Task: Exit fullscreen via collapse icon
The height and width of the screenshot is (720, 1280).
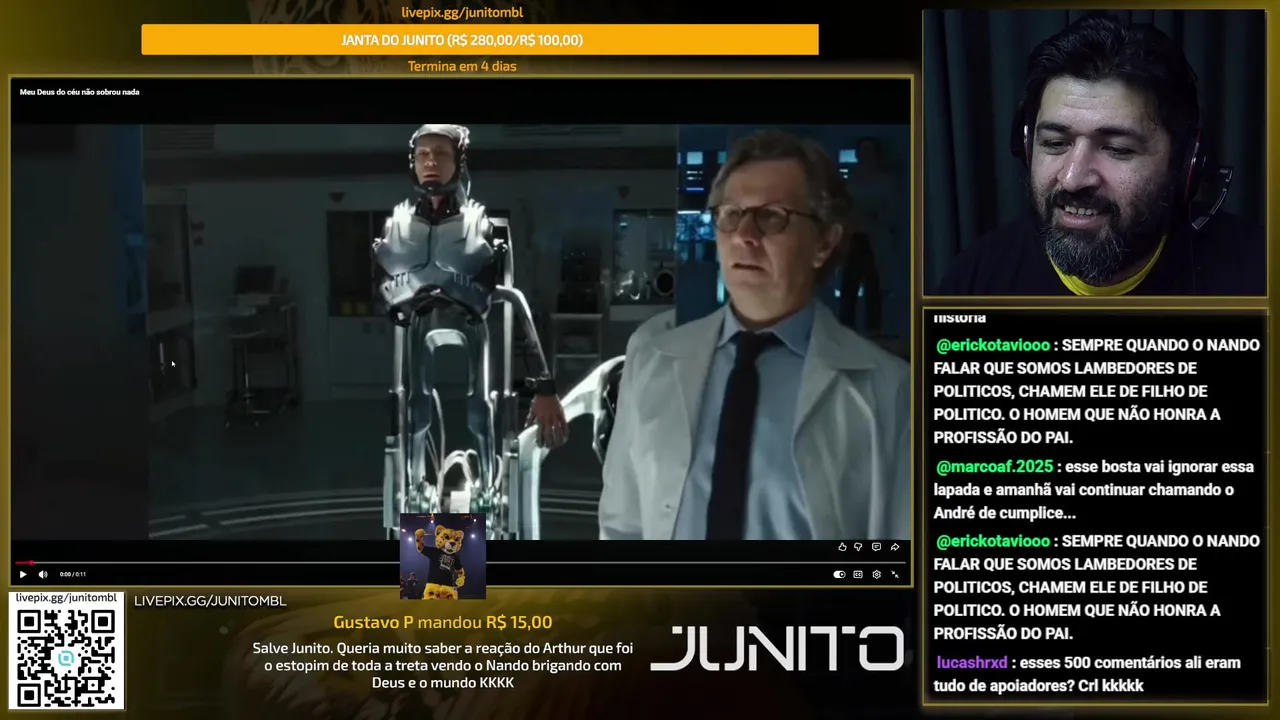Action: click(895, 574)
